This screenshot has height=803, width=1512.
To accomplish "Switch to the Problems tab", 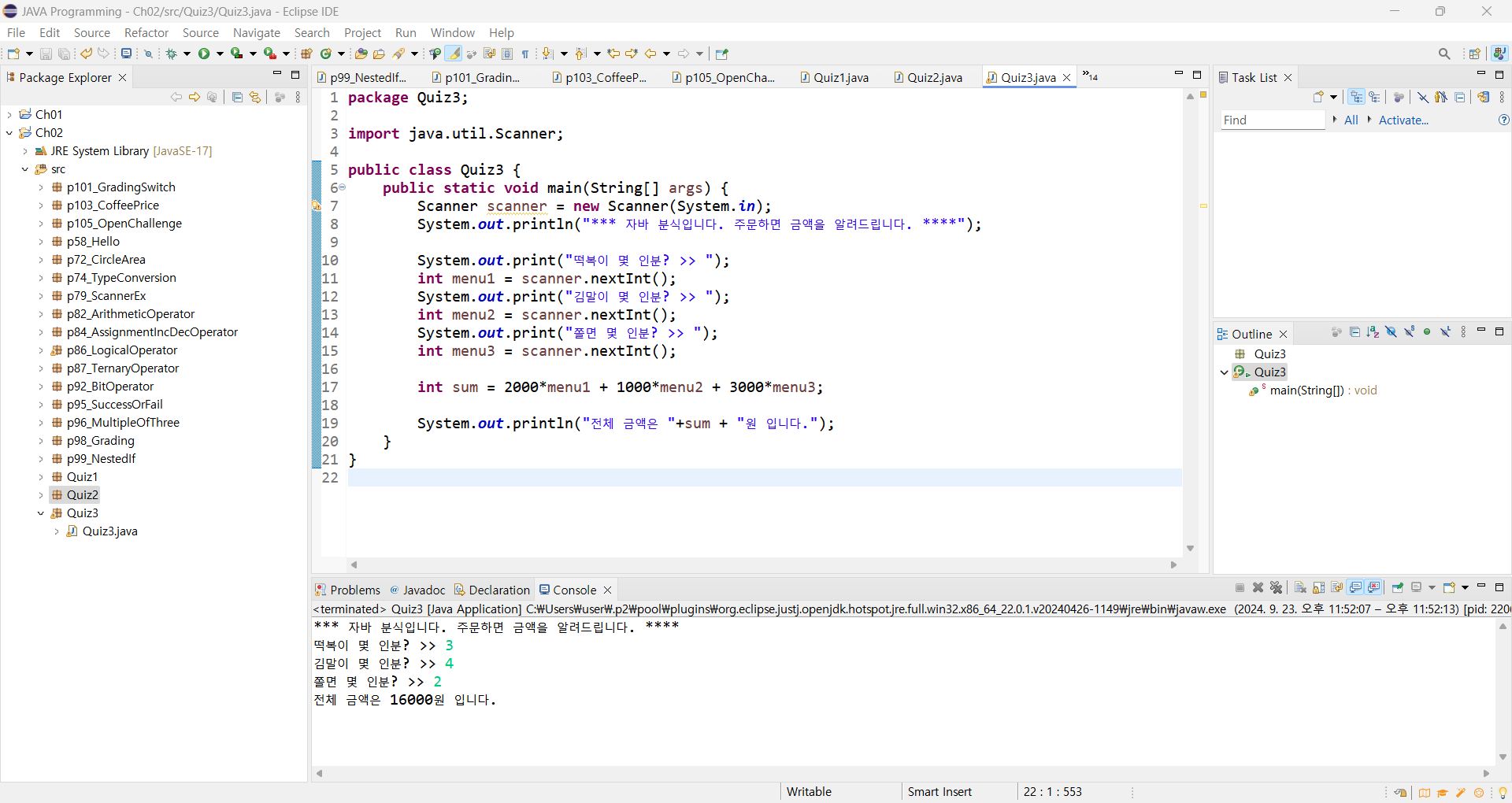I will pyautogui.click(x=347, y=590).
